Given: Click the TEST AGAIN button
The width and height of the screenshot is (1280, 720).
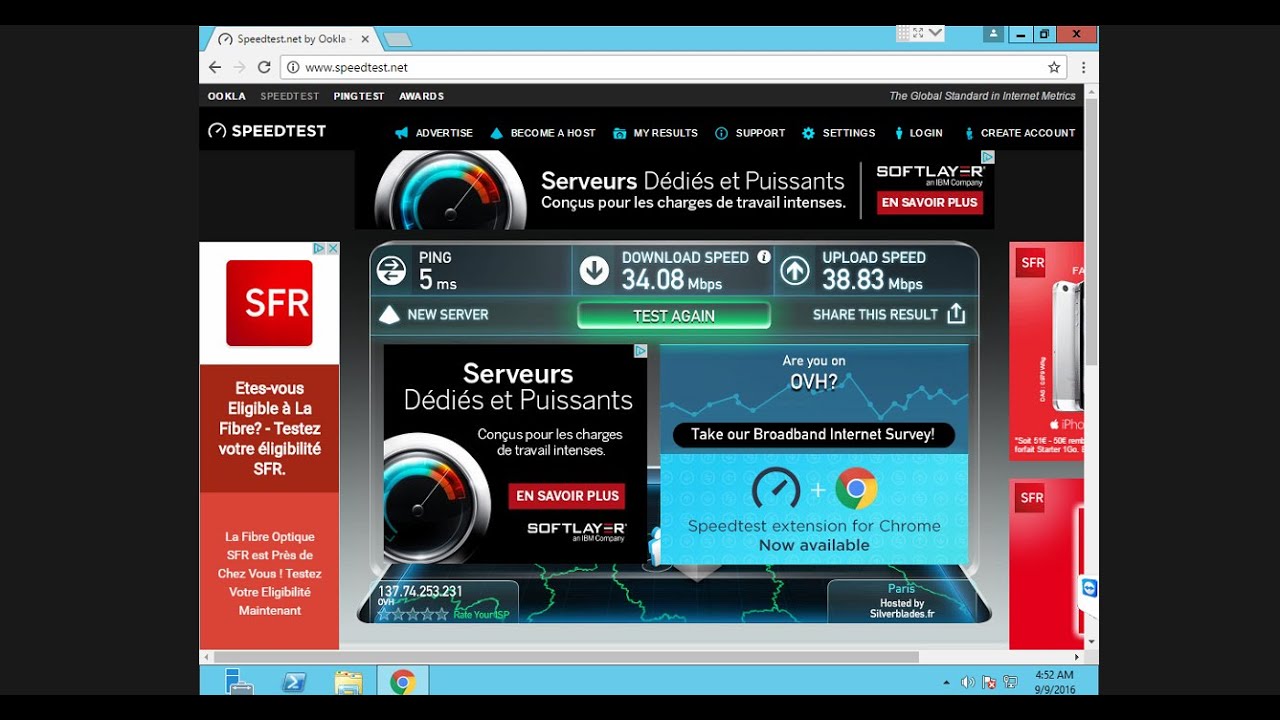Looking at the screenshot, I should click(x=674, y=316).
